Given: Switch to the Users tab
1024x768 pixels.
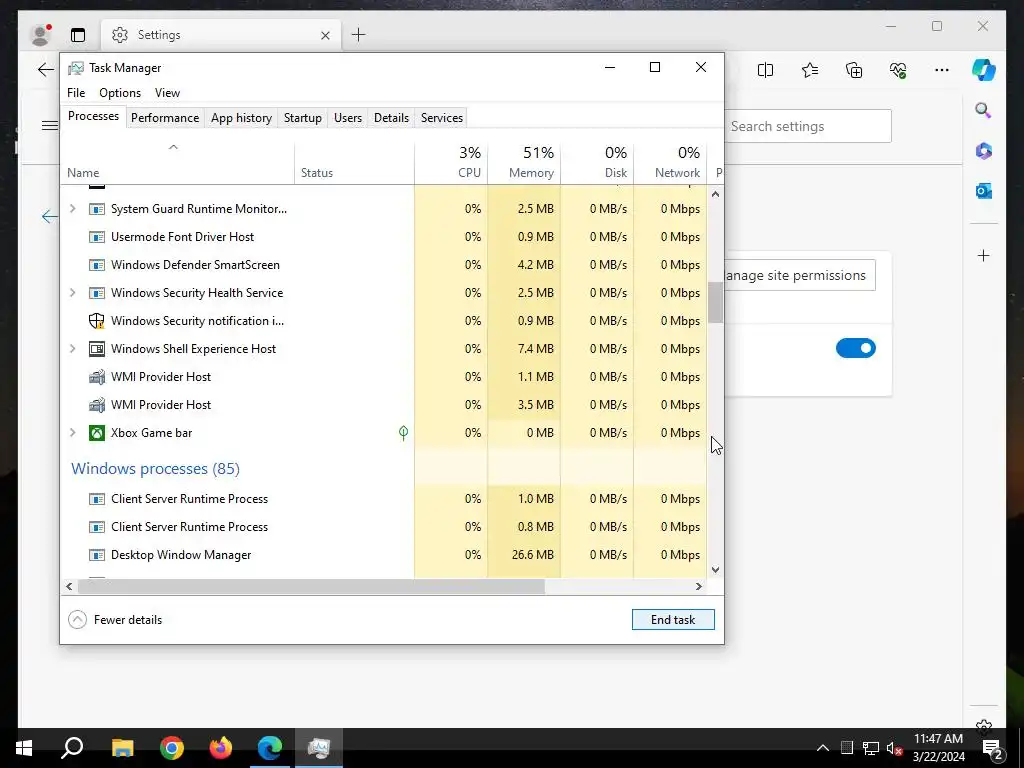Looking at the screenshot, I should [x=347, y=118].
